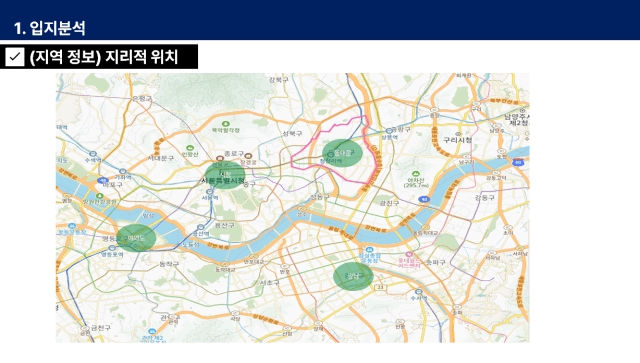Click the 성북구 district label
The height and width of the screenshot is (363, 640).
point(292,134)
